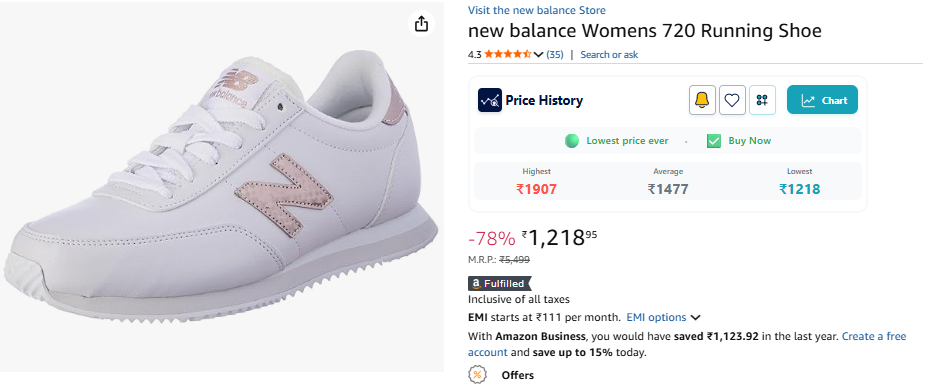Expand the star rating dropdown chevron
This screenshot has width=935, height=387.
(x=538, y=55)
